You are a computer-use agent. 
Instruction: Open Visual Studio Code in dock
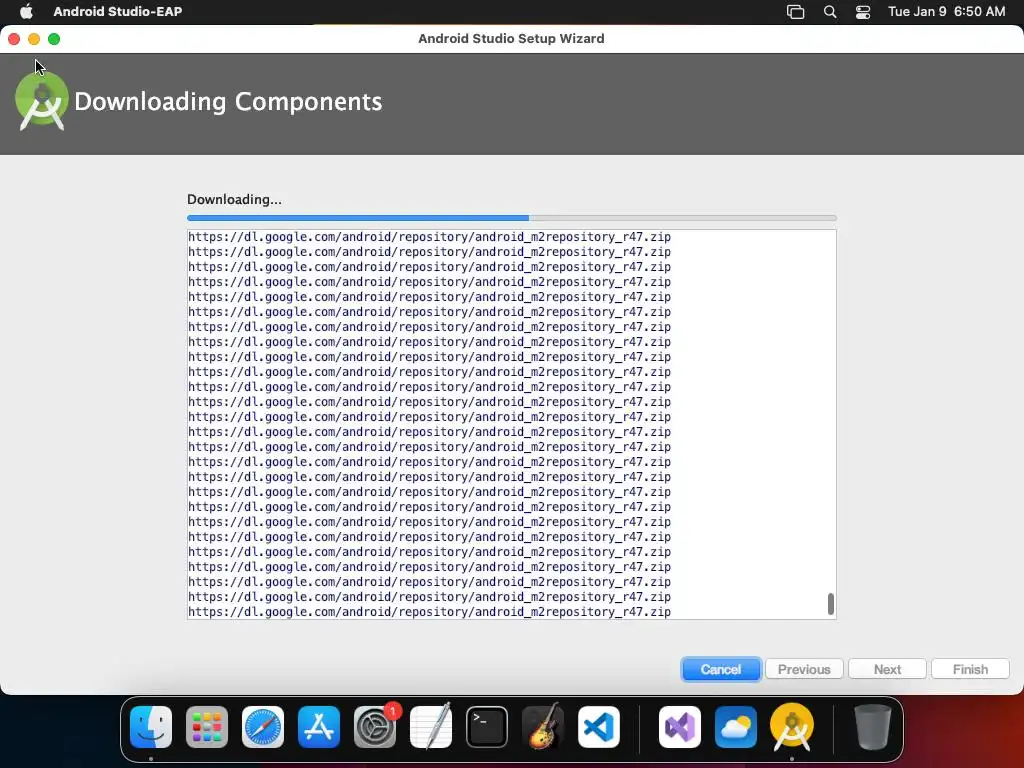click(599, 727)
